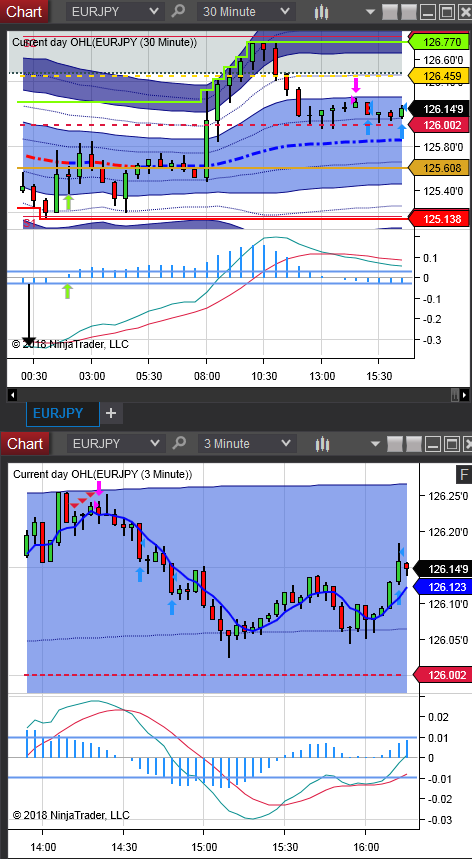Open the 30 Minute interval dropdown
The width and height of the screenshot is (472, 859).
[246, 11]
